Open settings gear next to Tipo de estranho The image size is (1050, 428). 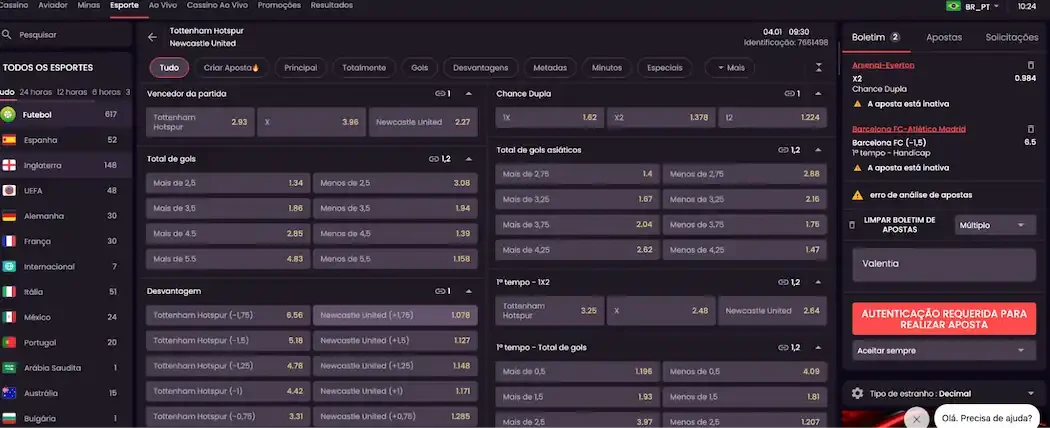857,393
